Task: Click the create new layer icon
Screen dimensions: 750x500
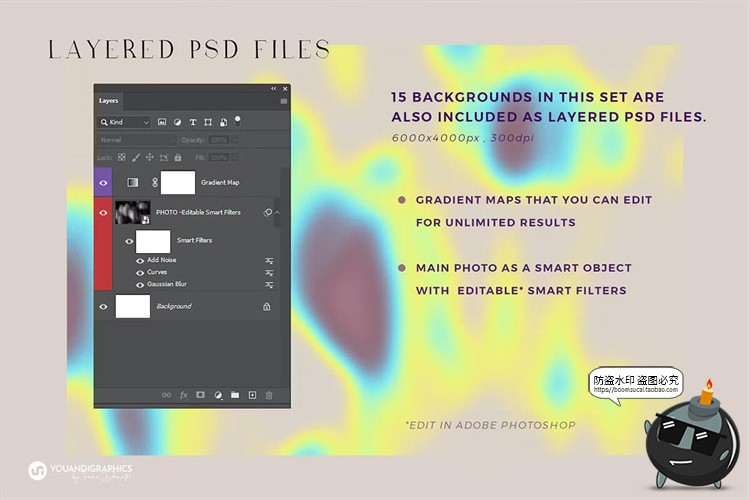Action: coord(252,395)
